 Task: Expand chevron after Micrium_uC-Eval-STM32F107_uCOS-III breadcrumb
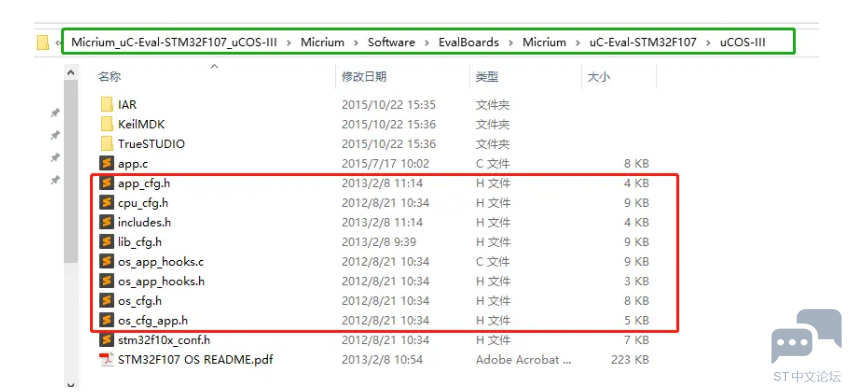pos(289,42)
